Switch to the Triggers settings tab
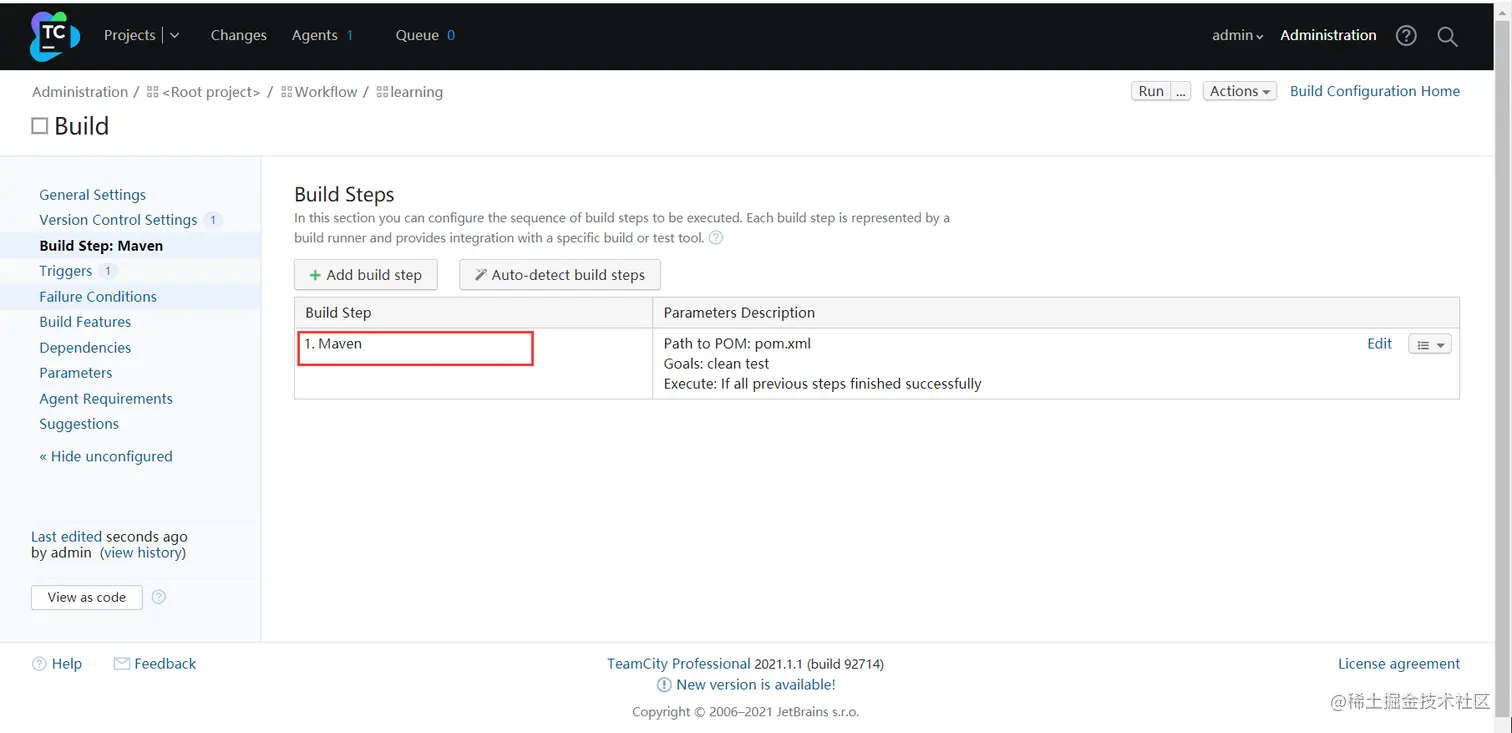Viewport: 1512px width, 733px height. [x=66, y=271]
